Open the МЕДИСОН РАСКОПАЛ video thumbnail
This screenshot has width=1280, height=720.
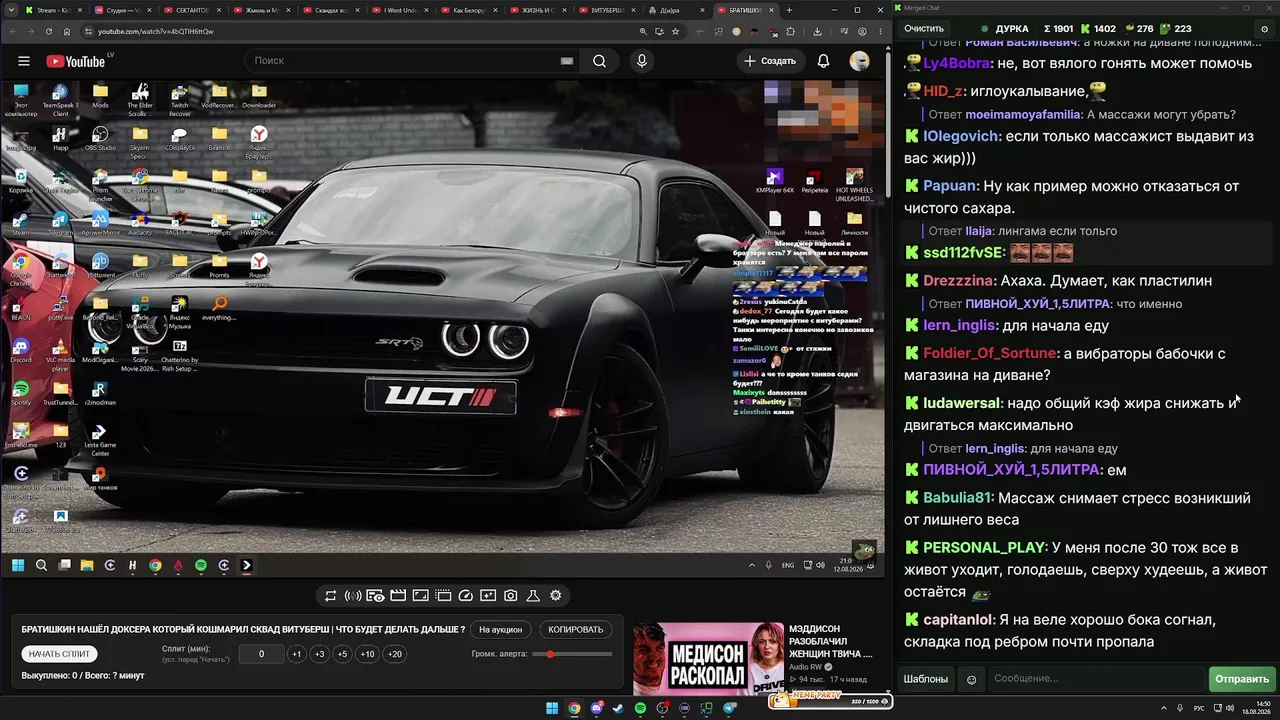pyautogui.click(x=708, y=659)
